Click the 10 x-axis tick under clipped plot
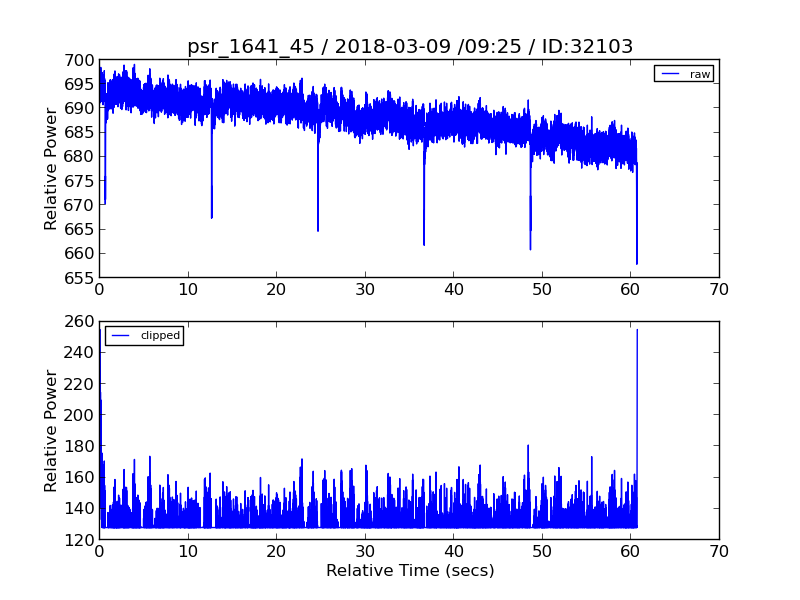This screenshot has width=800, height=600. (188, 552)
